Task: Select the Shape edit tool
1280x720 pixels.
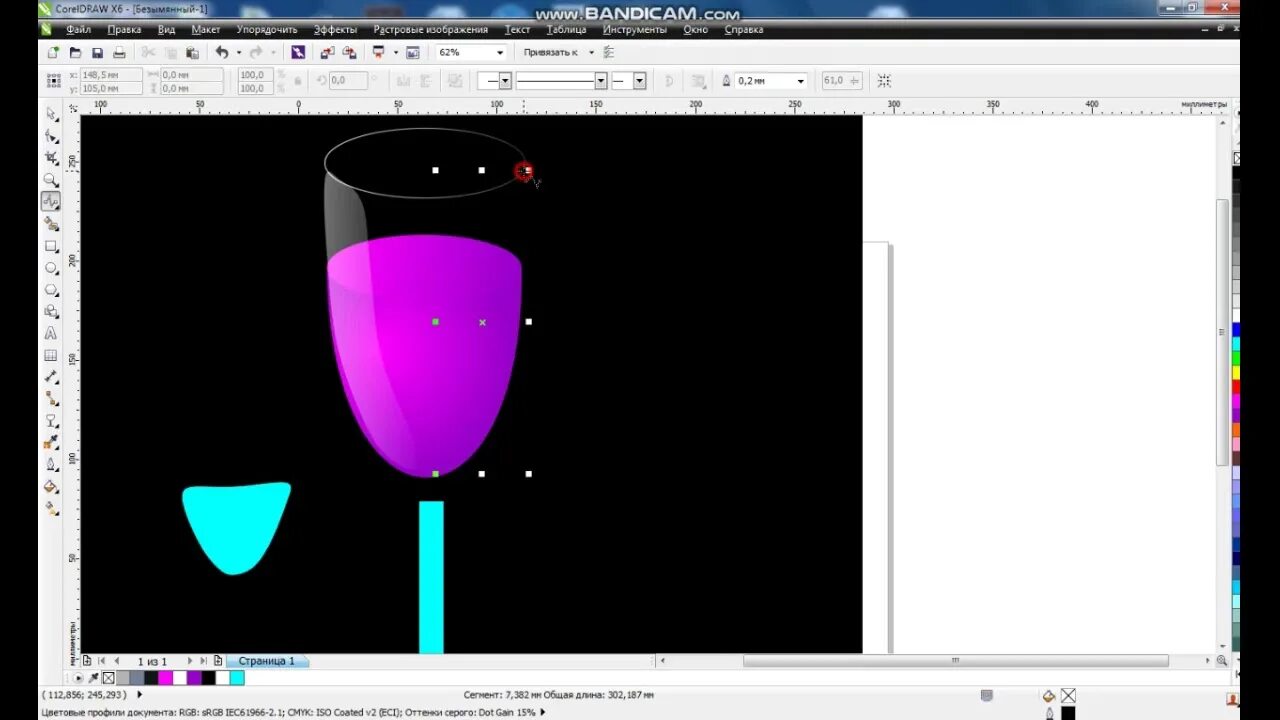Action: [x=51, y=136]
